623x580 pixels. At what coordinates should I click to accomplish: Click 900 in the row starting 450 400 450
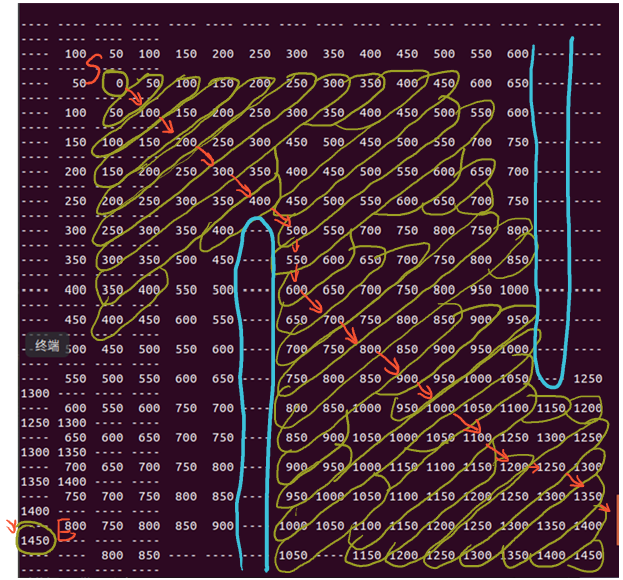pos(481,319)
